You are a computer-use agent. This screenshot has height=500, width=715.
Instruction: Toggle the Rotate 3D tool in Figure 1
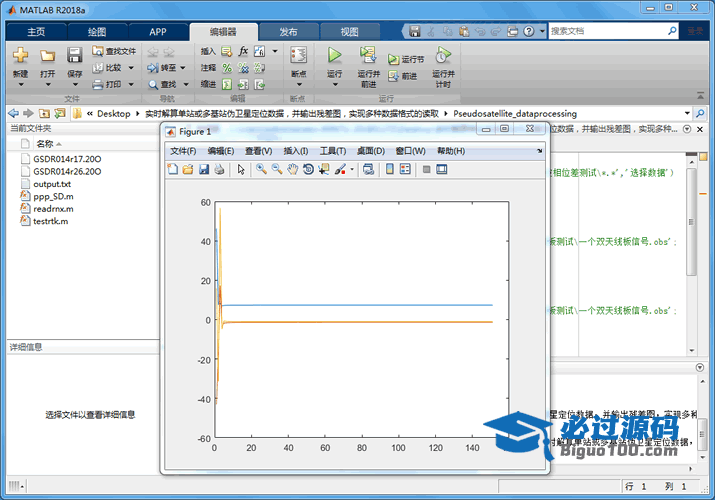tap(308, 170)
